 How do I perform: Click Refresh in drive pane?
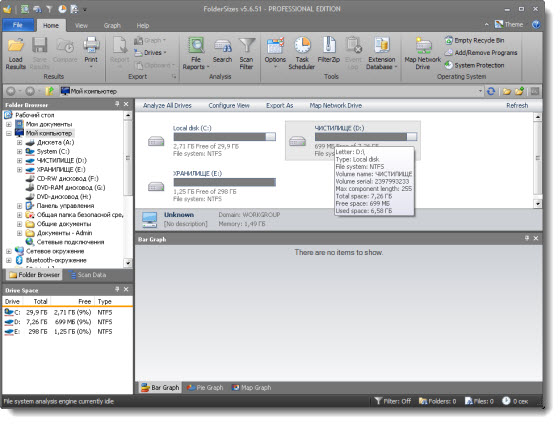517,106
